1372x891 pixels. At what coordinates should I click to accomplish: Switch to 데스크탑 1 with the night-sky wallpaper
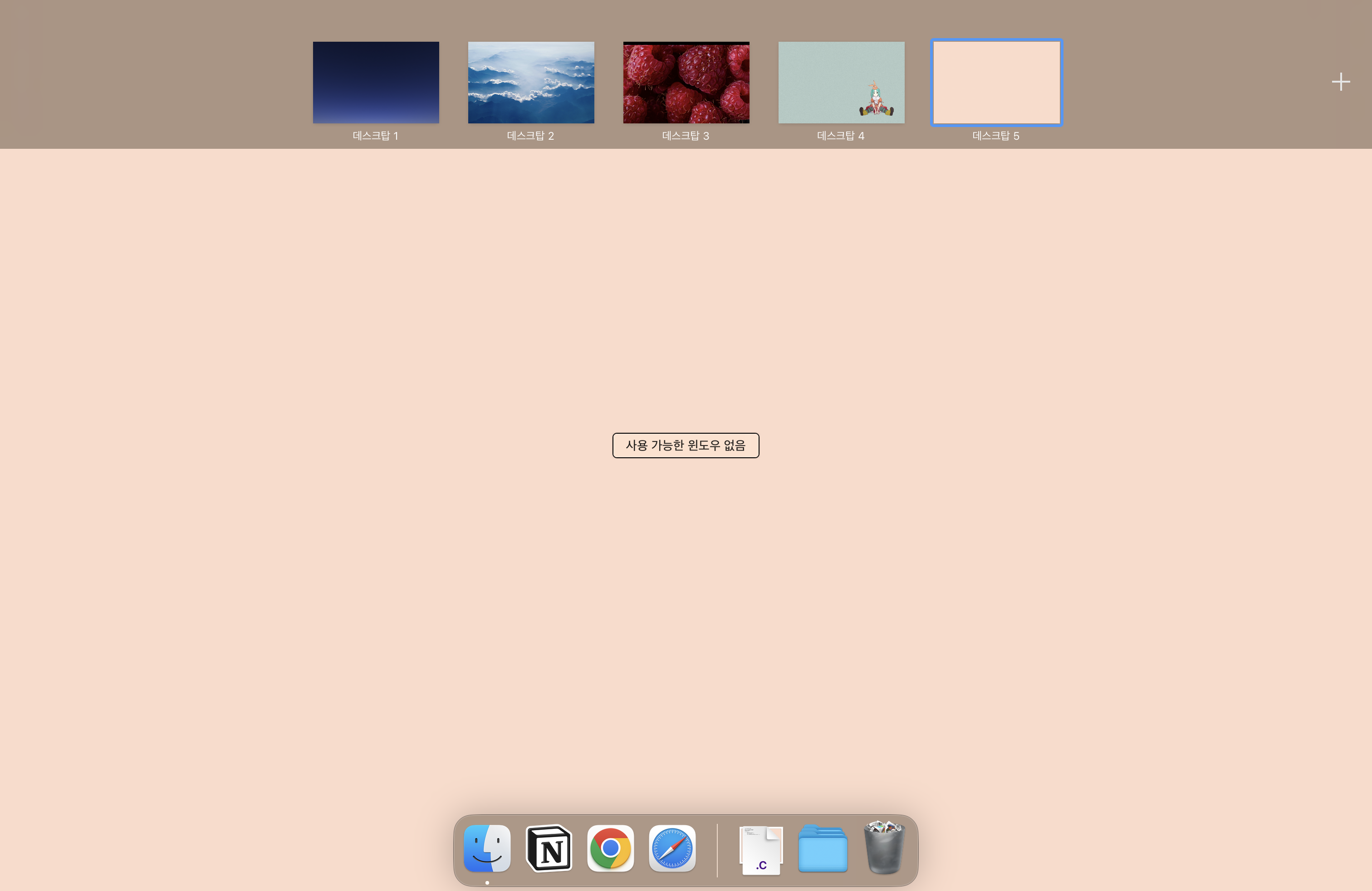coord(375,82)
